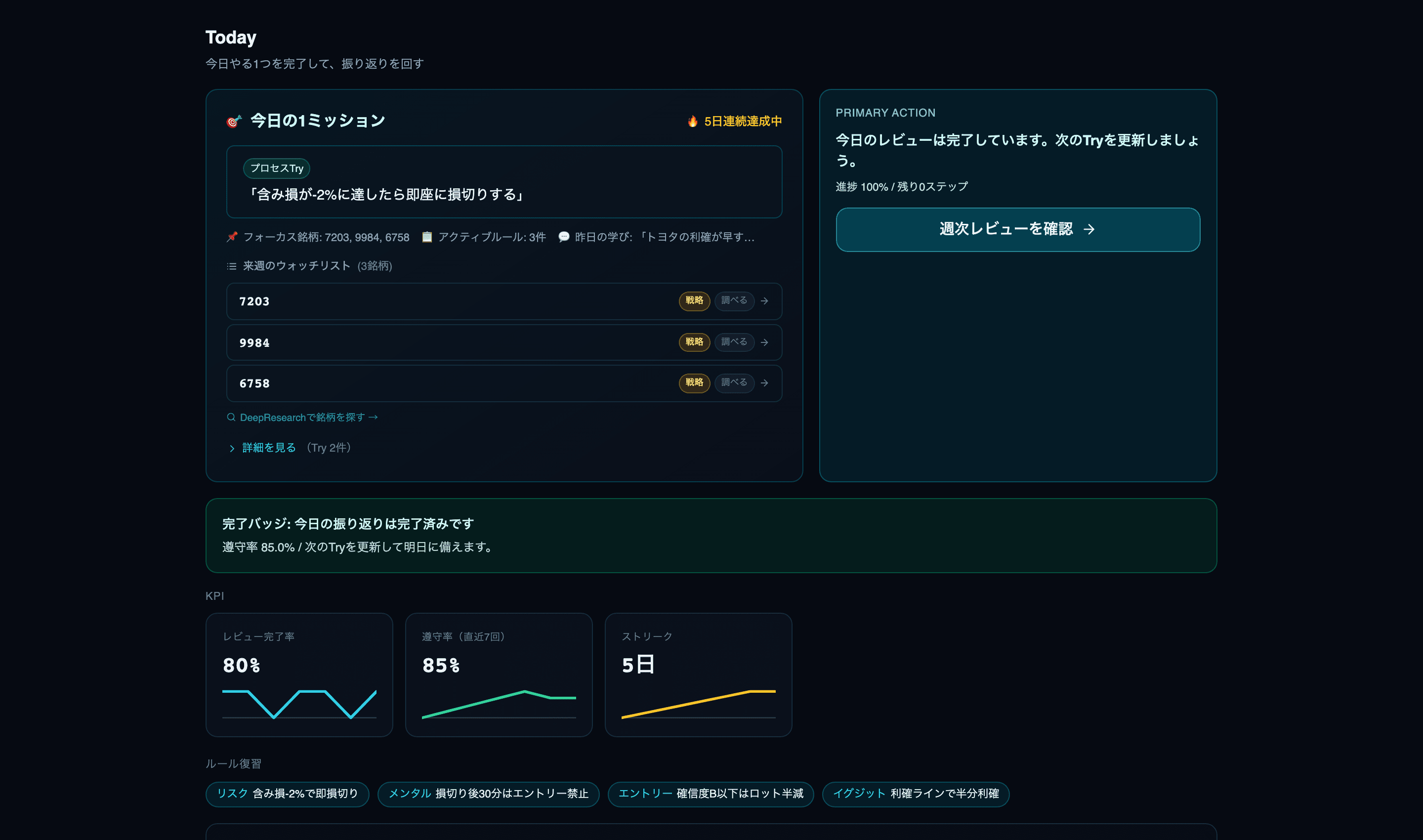The height and width of the screenshot is (840, 1423).
Task: Click the ルール復習 section label
Action: (233, 763)
